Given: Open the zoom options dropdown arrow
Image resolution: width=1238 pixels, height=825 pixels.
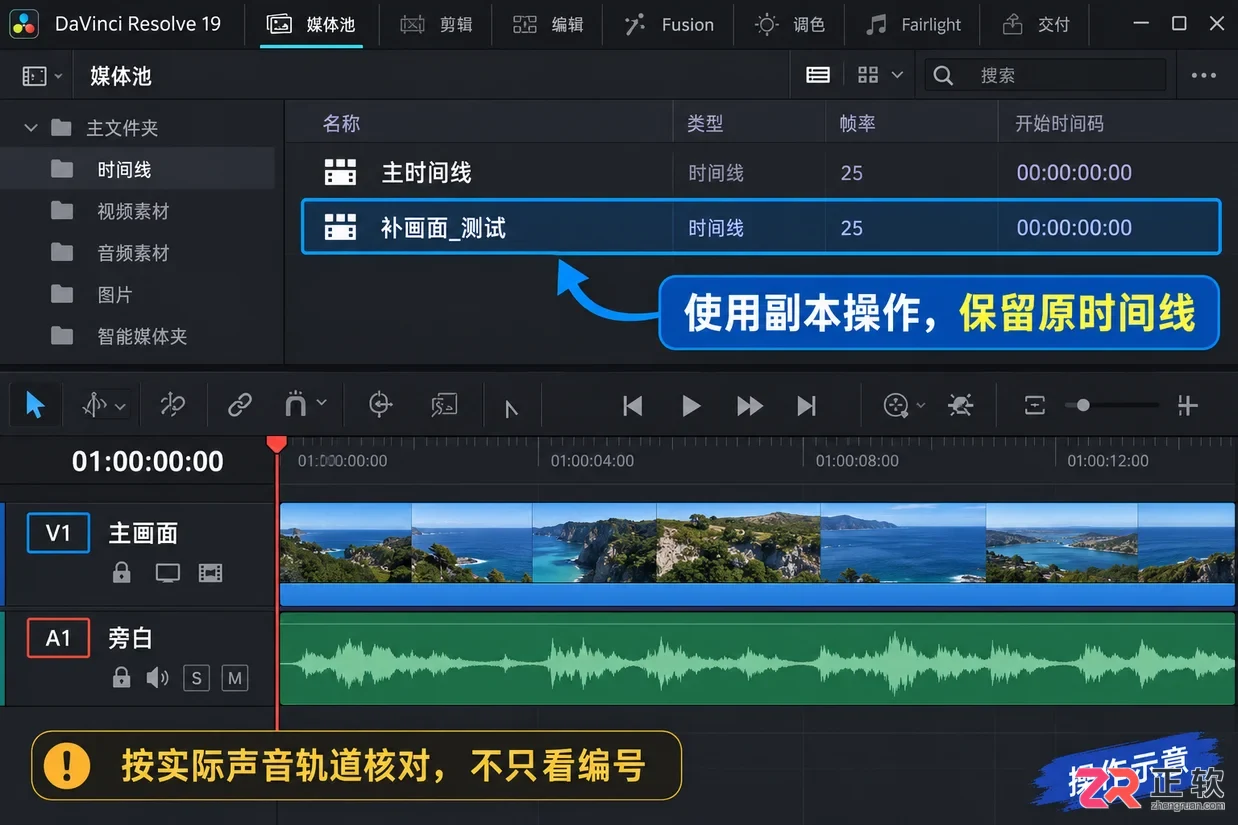Looking at the screenshot, I should coord(921,406).
